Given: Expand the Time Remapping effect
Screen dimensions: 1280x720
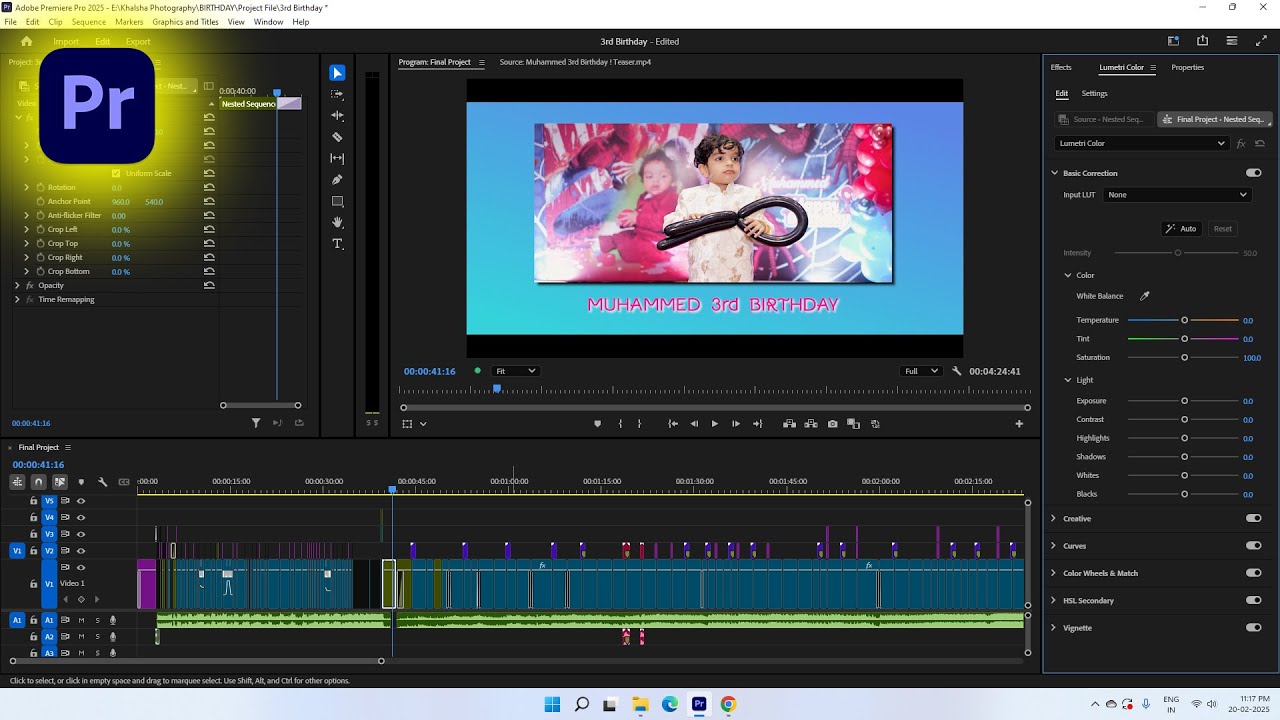Looking at the screenshot, I should [x=17, y=300].
